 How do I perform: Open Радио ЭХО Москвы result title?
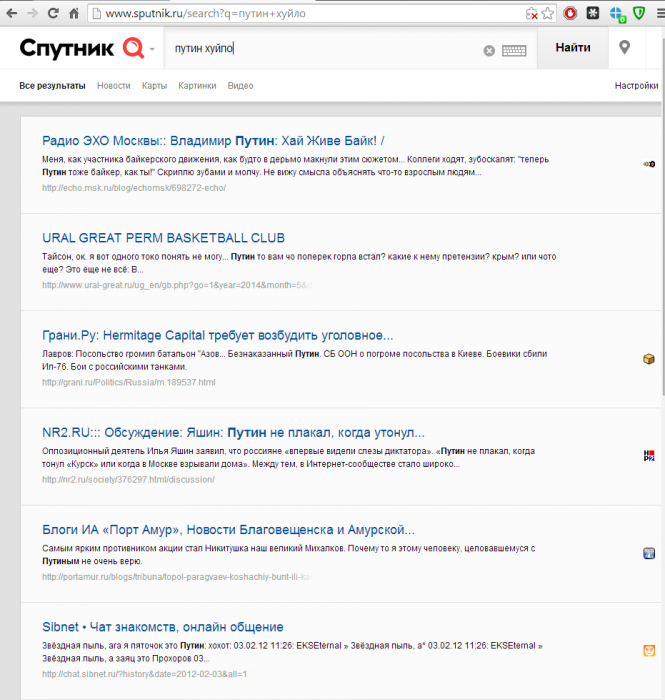point(213,141)
